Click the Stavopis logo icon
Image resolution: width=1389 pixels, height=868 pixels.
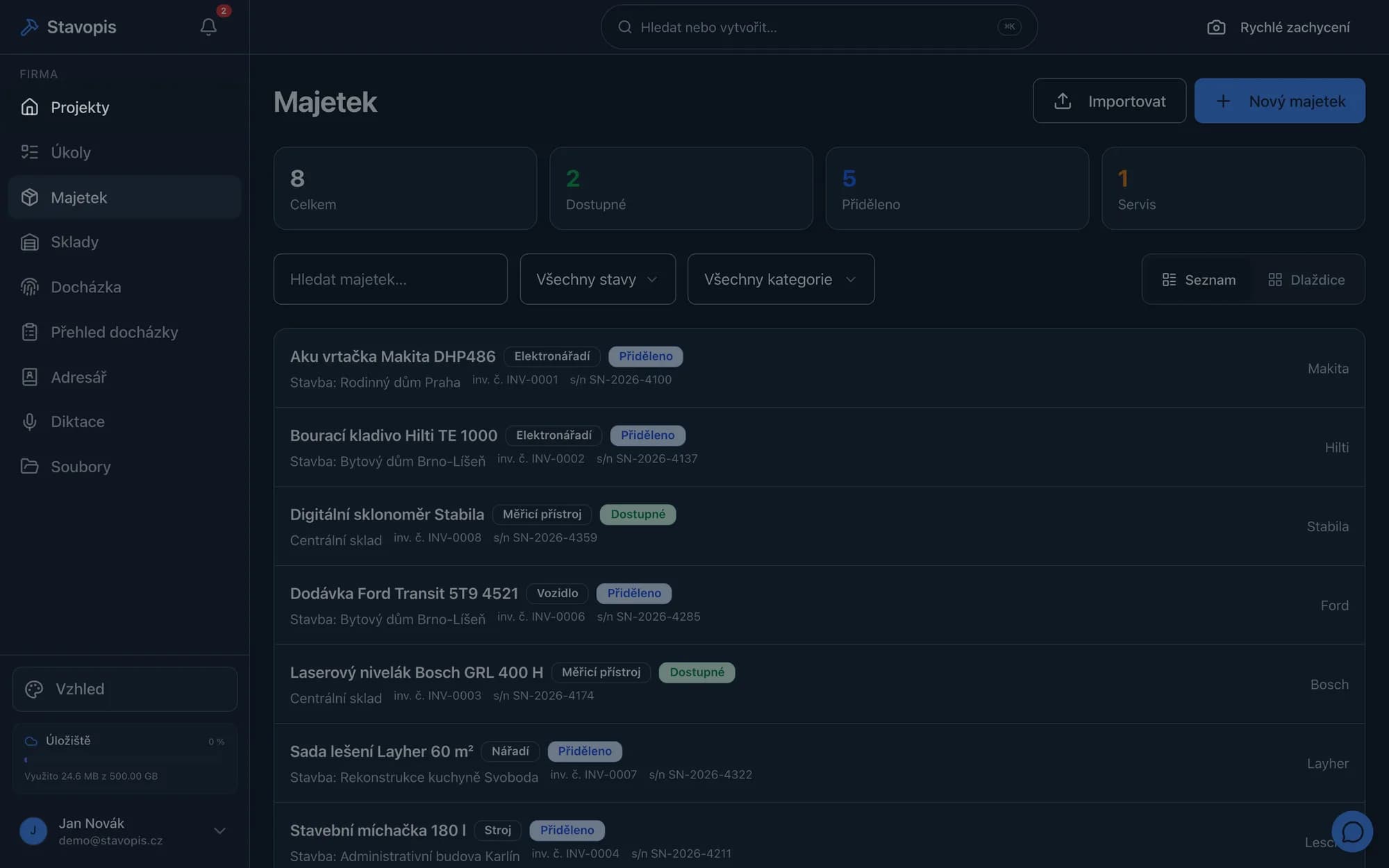29,27
